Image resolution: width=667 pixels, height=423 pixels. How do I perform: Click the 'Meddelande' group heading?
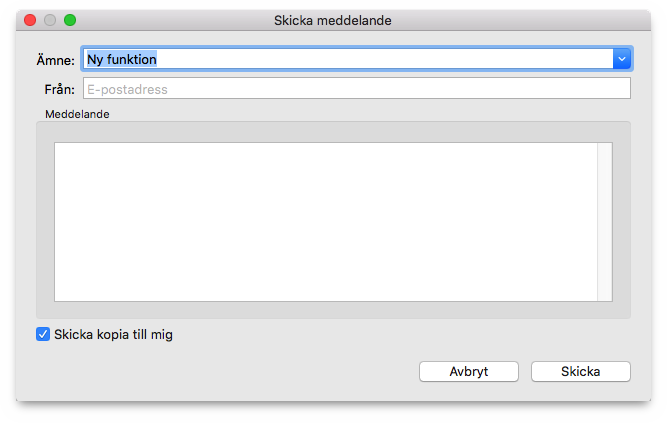coord(77,114)
